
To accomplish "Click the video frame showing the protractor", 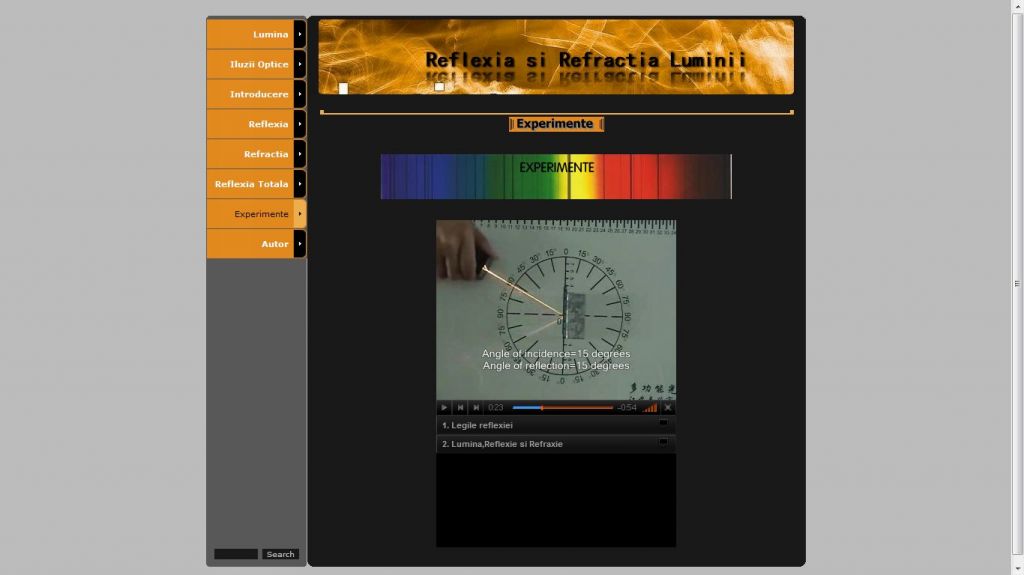I will click(555, 309).
